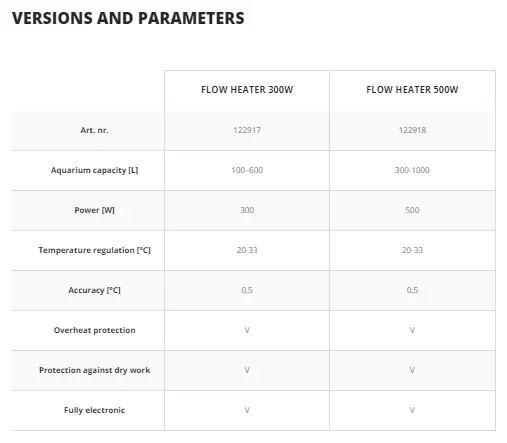This screenshot has width=507, height=443.
Task: Click the Aquarium capacity [L] label
Action: [94, 170]
